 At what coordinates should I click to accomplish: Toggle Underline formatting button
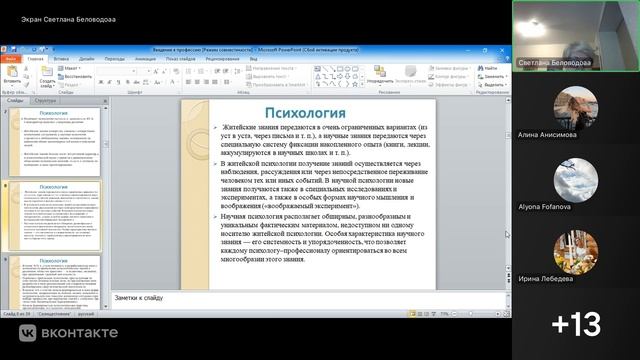[x=118, y=82]
